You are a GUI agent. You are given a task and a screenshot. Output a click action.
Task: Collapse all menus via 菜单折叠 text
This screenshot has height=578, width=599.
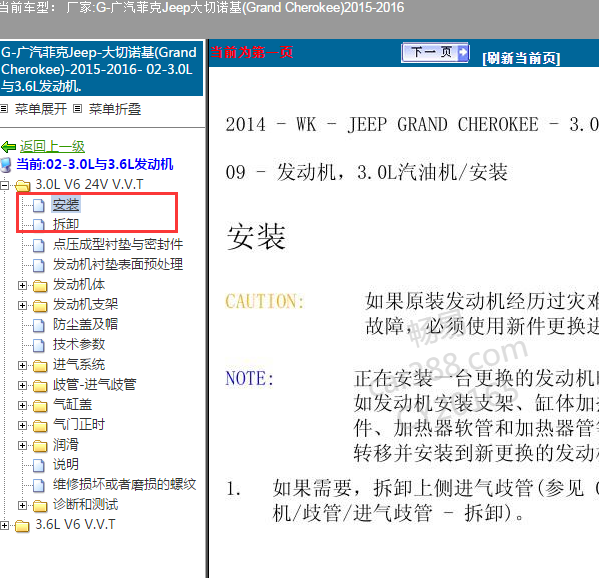coord(115,109)
